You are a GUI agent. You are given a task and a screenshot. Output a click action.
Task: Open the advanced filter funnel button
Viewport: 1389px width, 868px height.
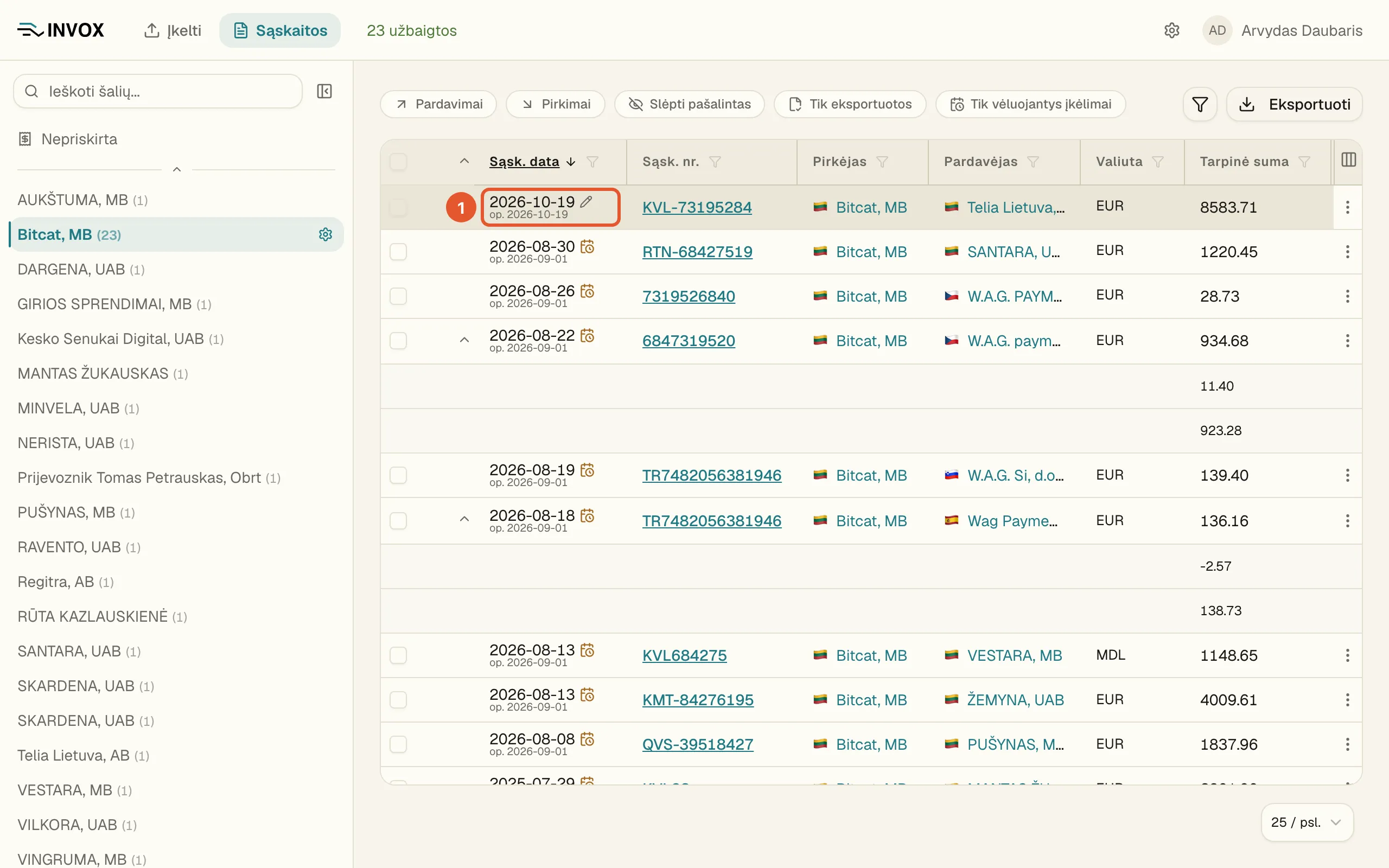(1200, 105)
